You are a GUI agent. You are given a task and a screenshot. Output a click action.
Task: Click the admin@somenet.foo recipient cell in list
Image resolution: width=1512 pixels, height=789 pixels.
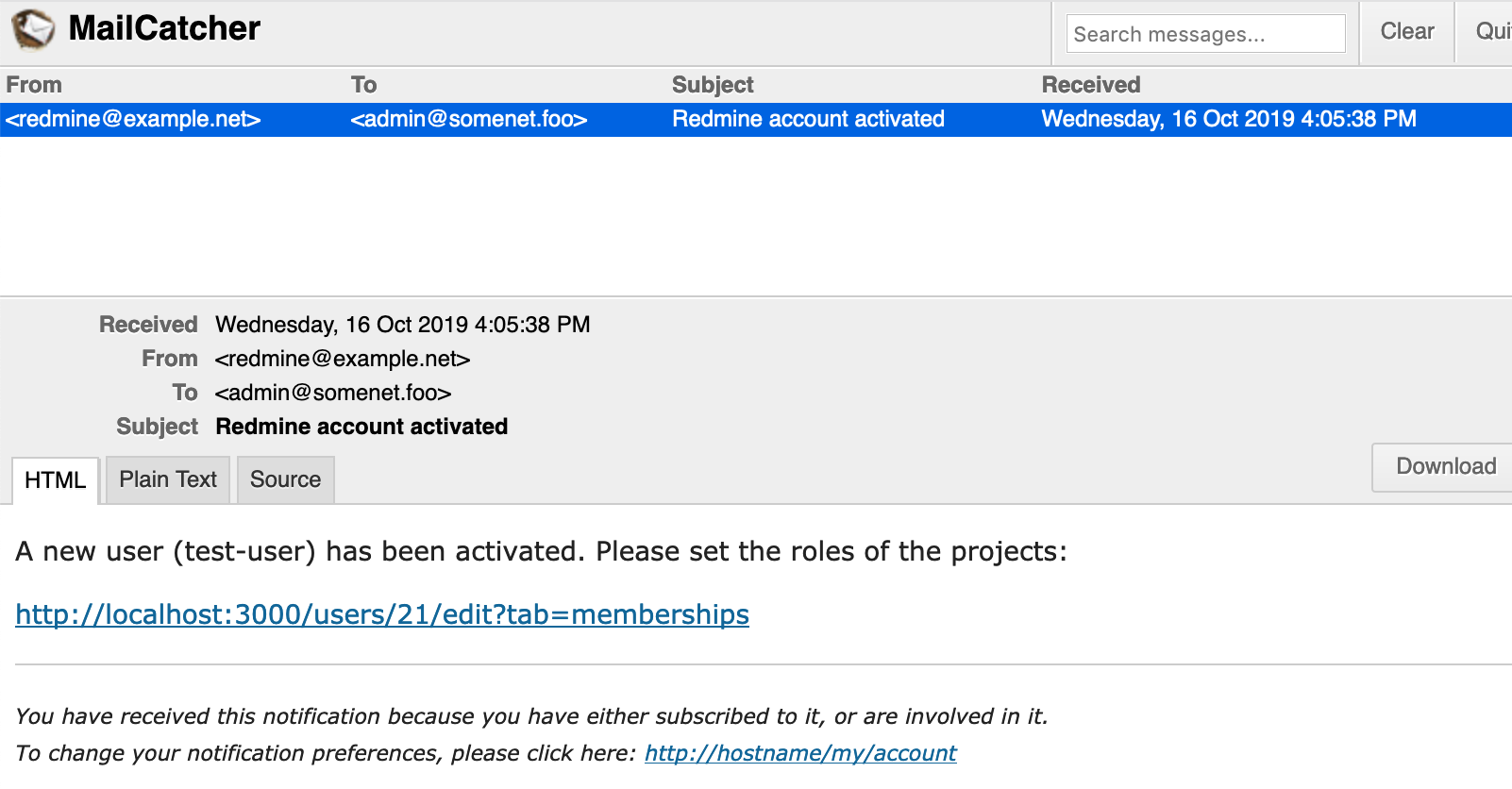click(469, 119)
